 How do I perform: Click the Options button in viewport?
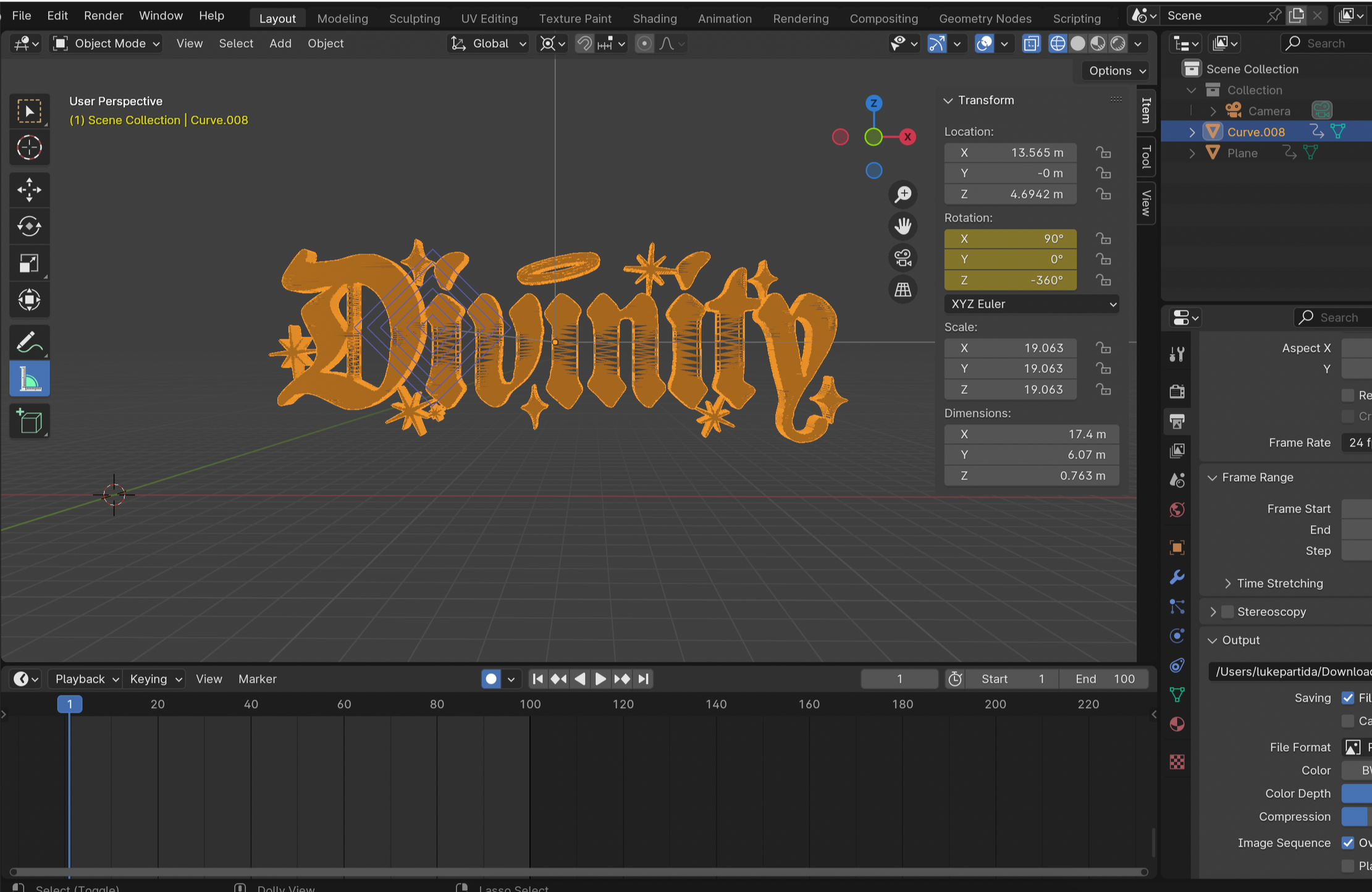[x=1117, y=70]
